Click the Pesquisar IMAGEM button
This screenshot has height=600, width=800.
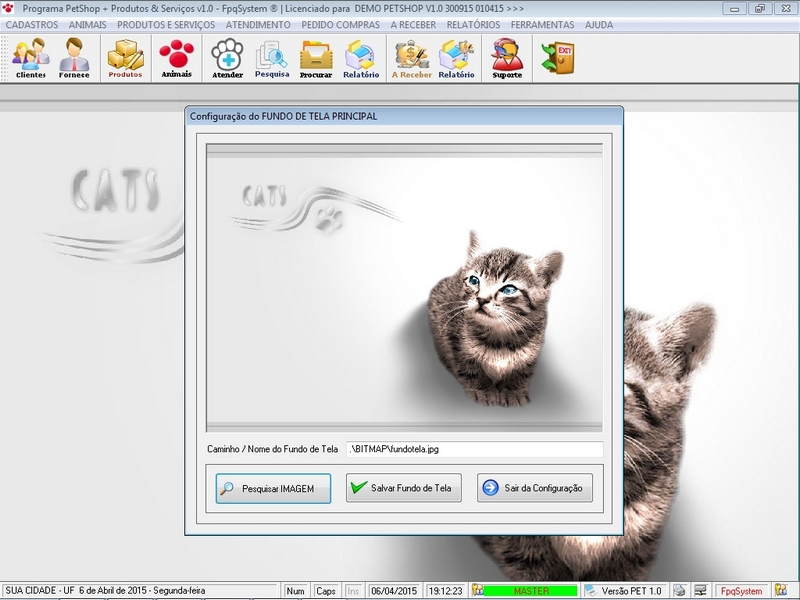(x=273, y=488)
